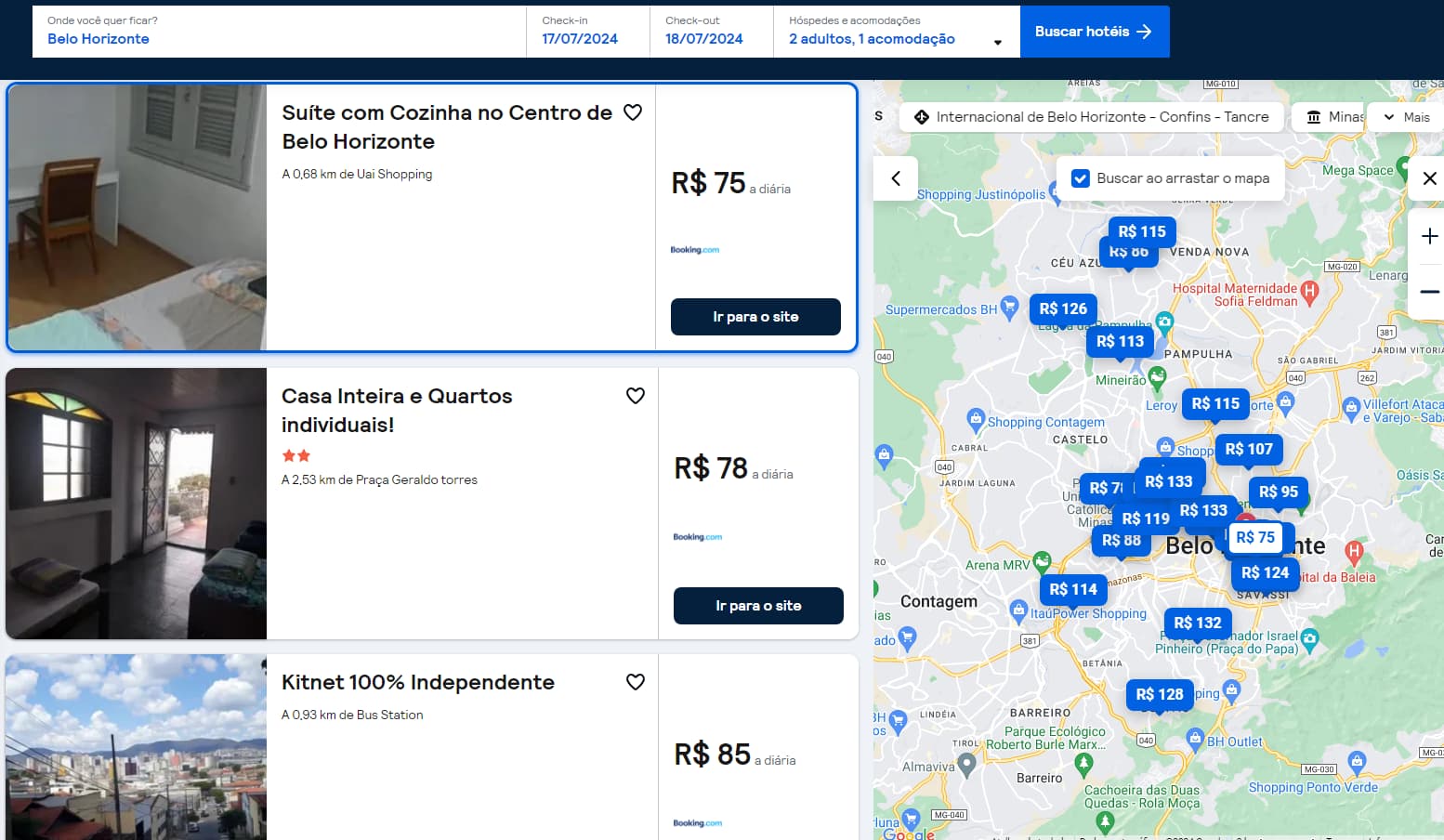This screenshot has height=840, width=1444.
Task: Click Ir para o site for R$ 75 suite
Action: [755, 317]
